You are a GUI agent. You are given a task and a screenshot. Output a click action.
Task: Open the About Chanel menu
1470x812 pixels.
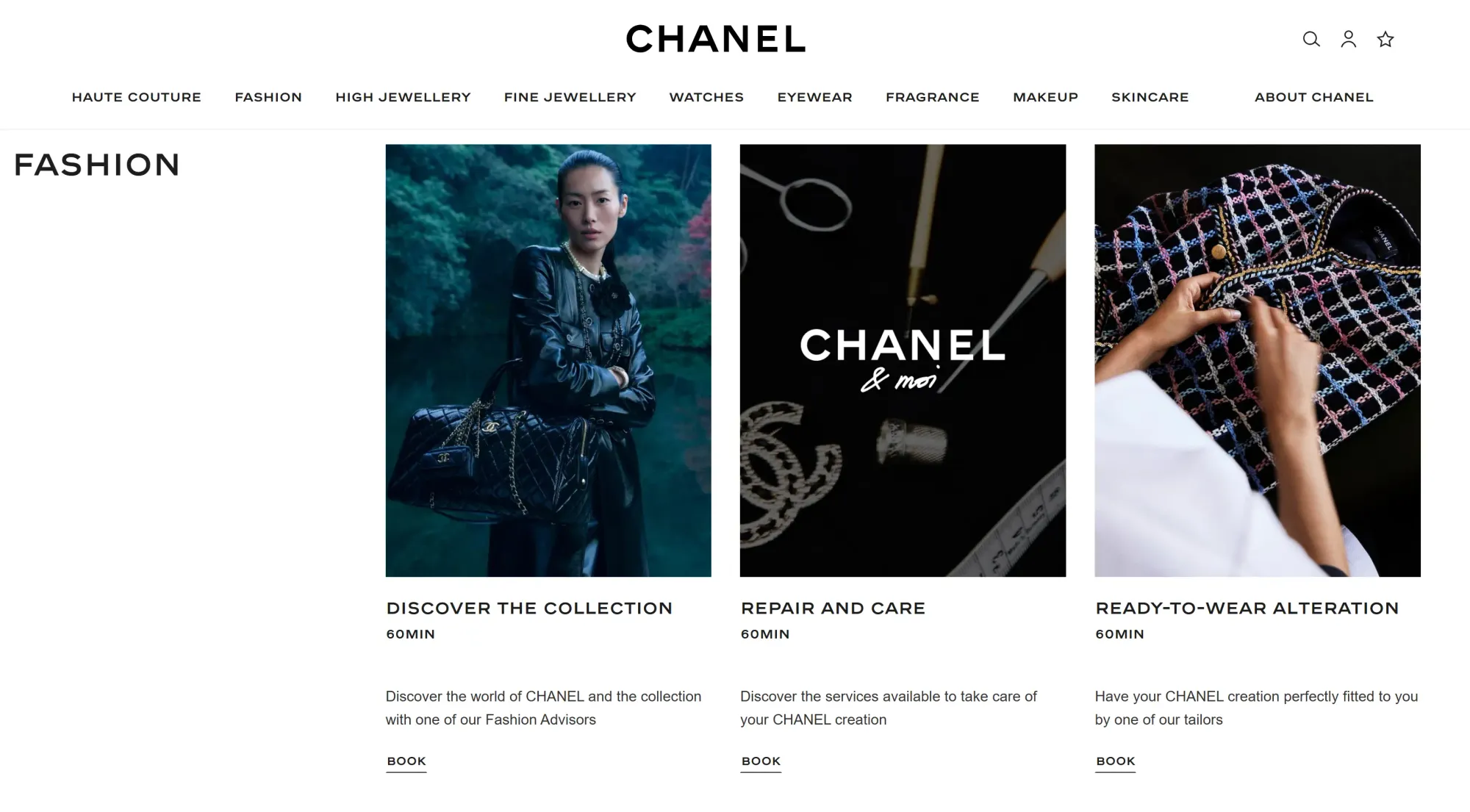pos(1313,97)
